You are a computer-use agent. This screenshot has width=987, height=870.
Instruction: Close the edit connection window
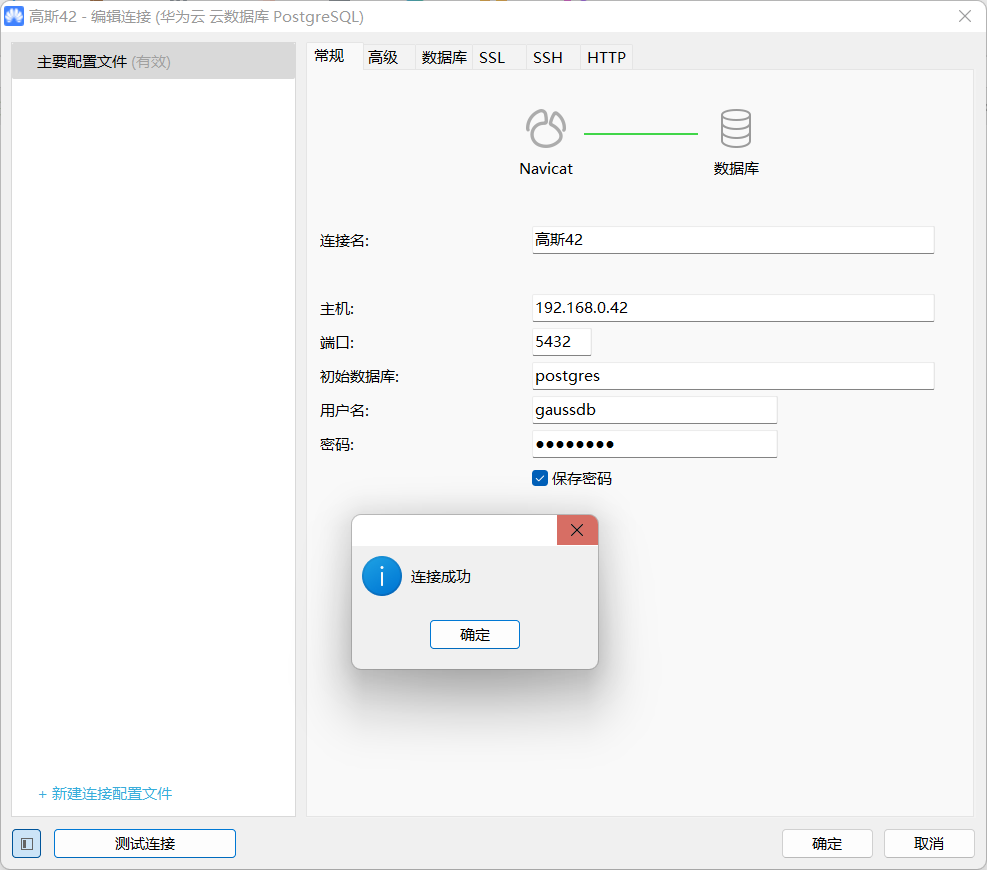pos(964,16)
